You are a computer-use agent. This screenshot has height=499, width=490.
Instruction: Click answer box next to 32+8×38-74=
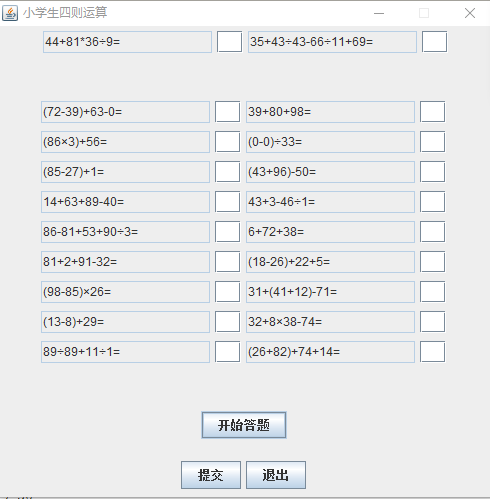(x=432, y=322)
